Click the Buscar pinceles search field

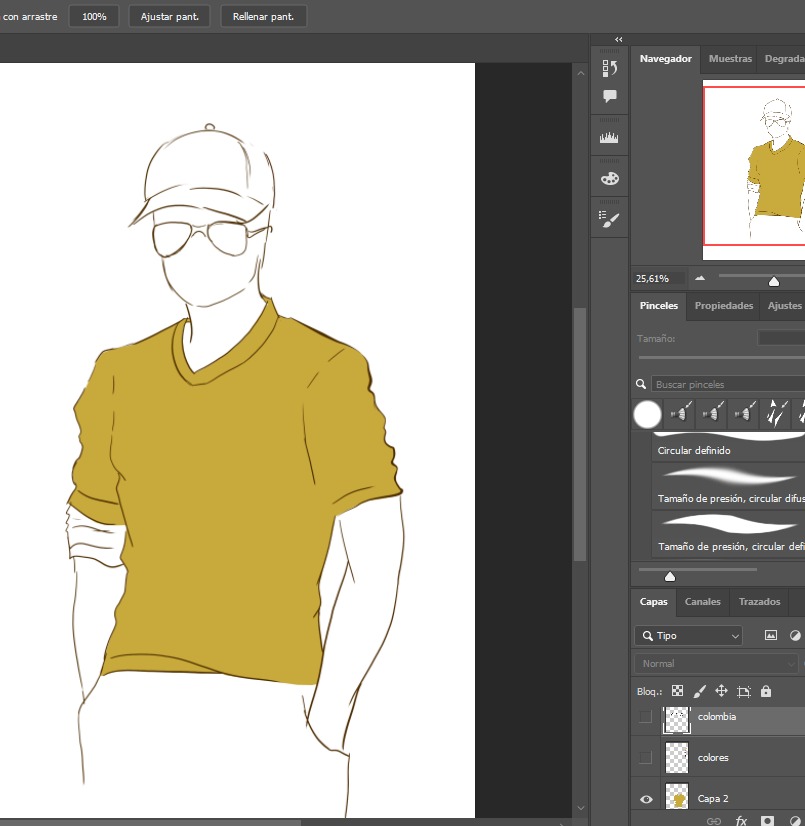[728, 384]
